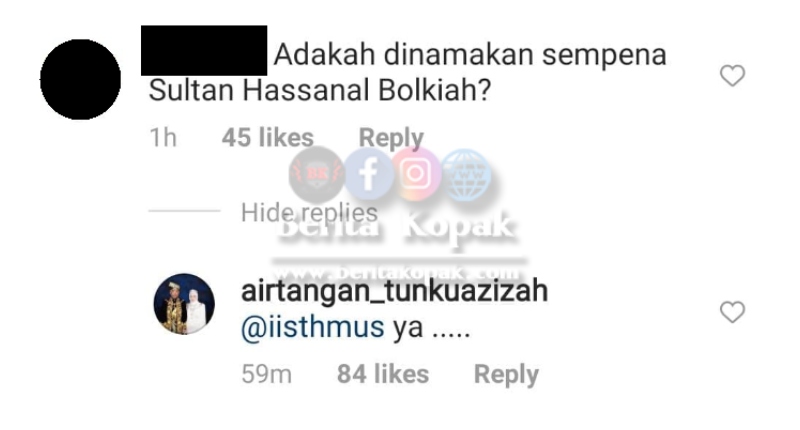Screen dimensions: 800x430
Task: Click the WWW globe icon in the watermark
Action: tap(466, 174)
